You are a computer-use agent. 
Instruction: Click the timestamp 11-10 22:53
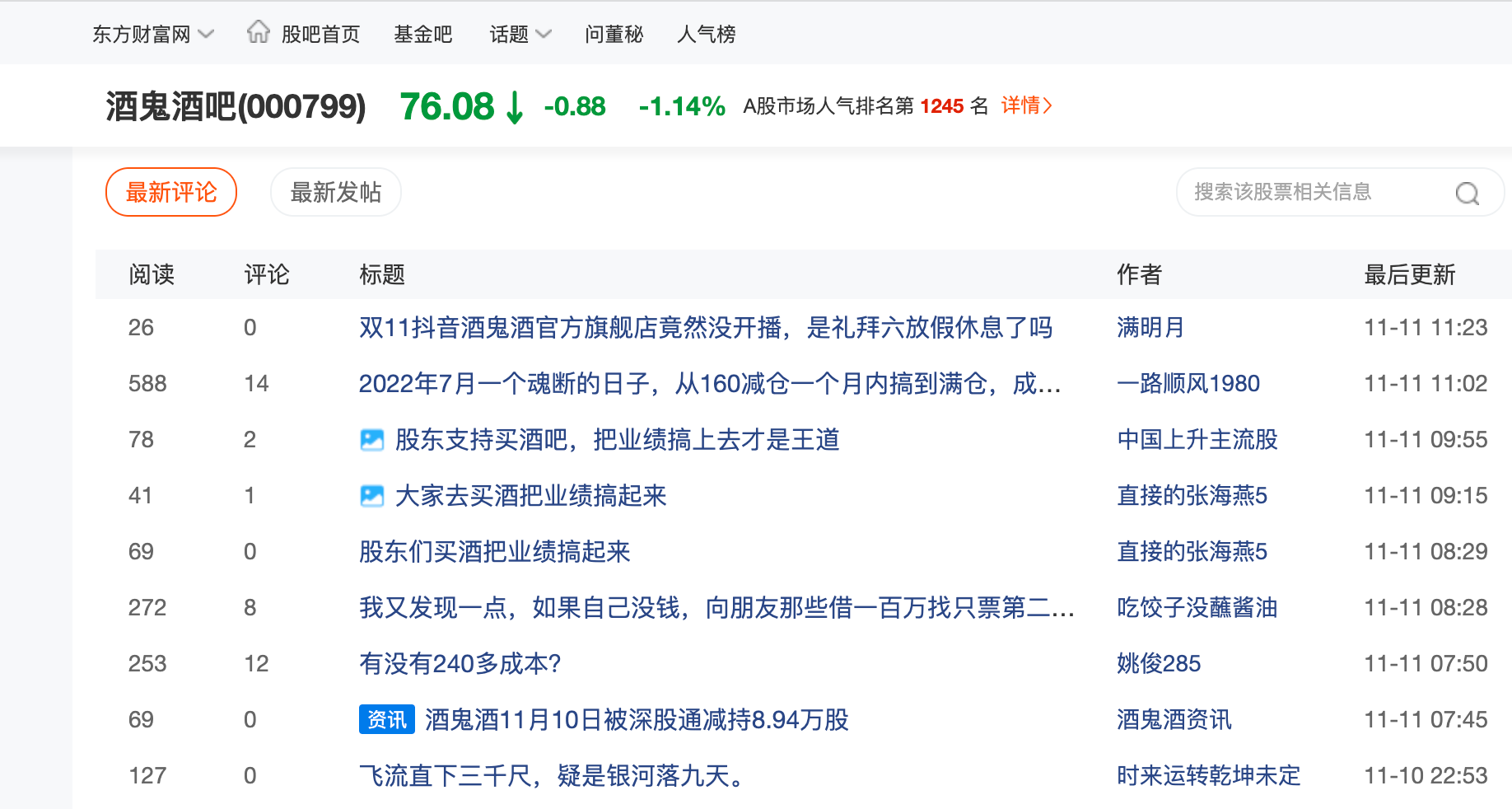coord(1426,776)
